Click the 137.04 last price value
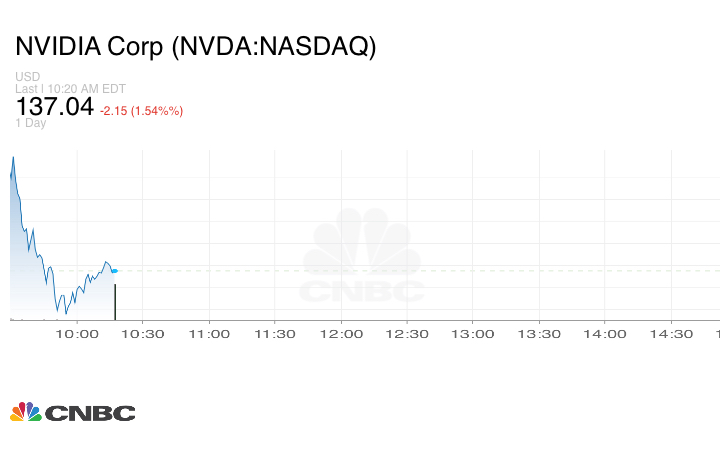Viewport: 720px width, 450px height. (54, 106)
